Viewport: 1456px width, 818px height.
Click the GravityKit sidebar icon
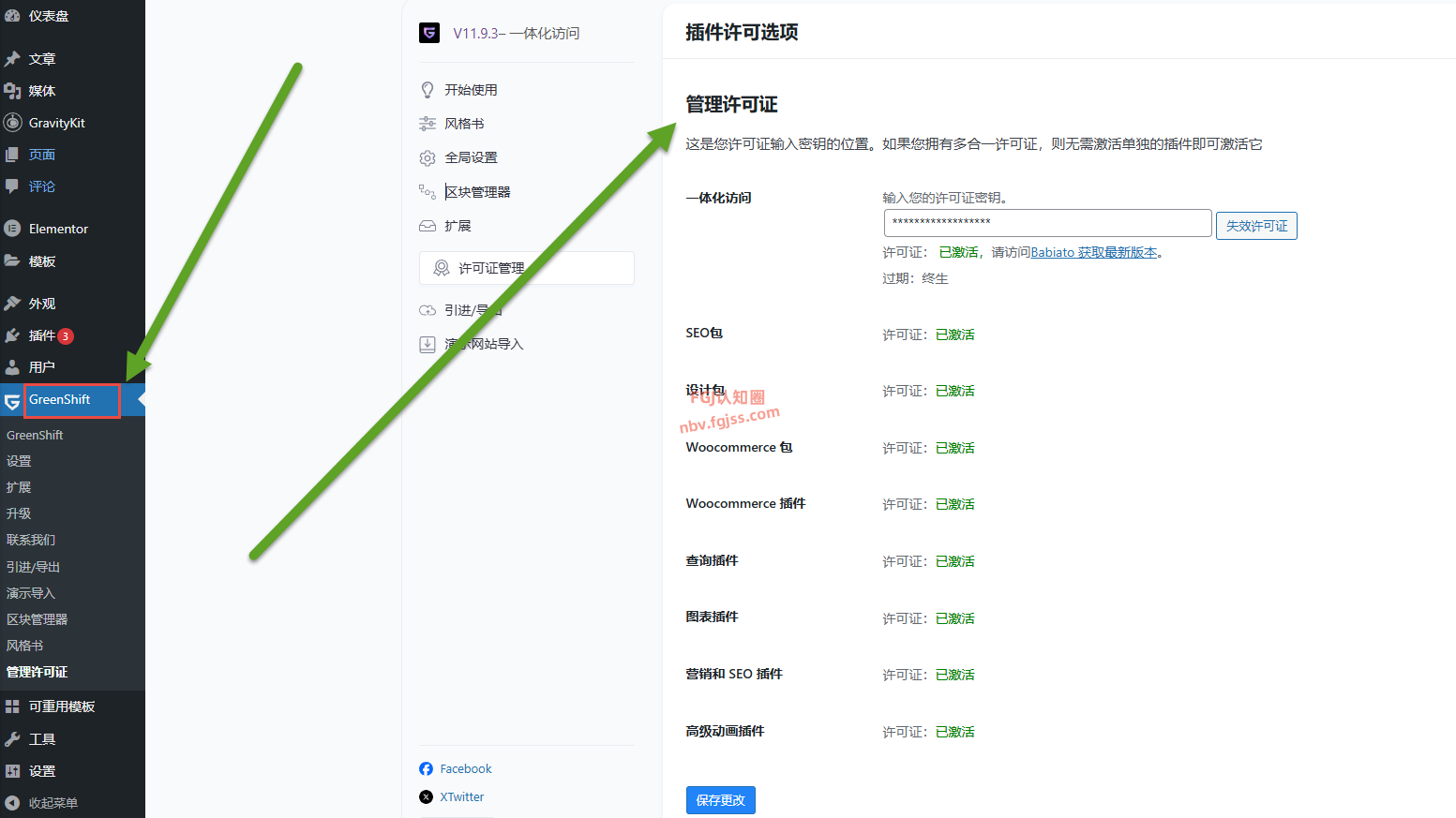pos(12,123)
